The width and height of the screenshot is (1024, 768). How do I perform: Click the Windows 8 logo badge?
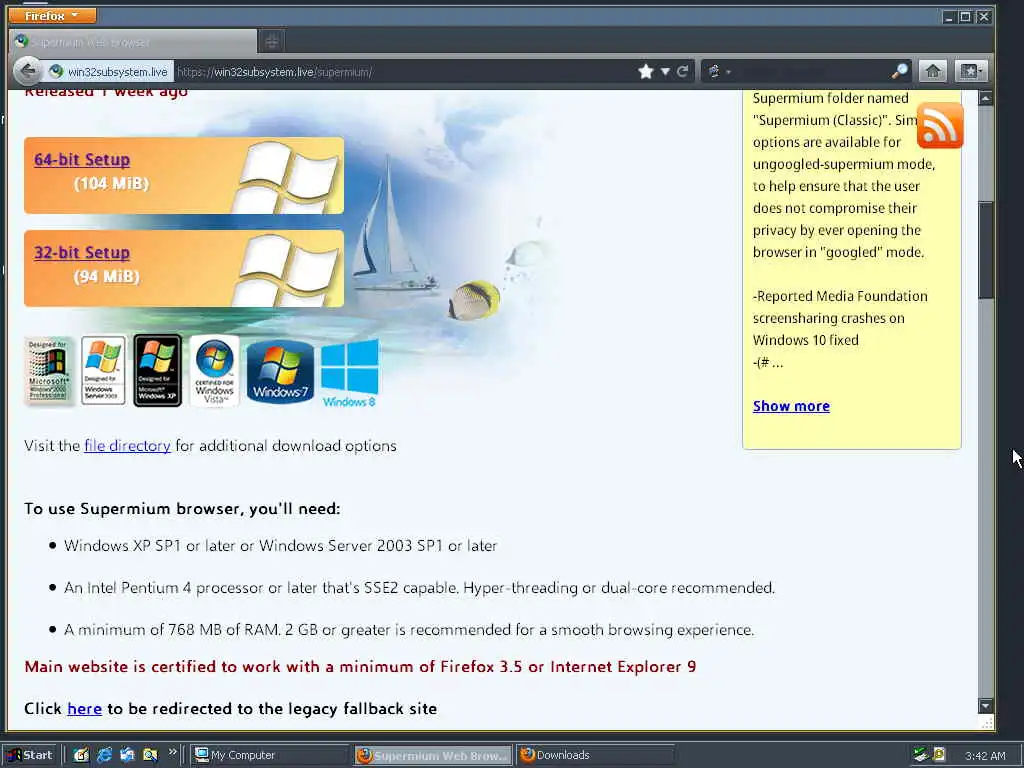tap(349, 372)
